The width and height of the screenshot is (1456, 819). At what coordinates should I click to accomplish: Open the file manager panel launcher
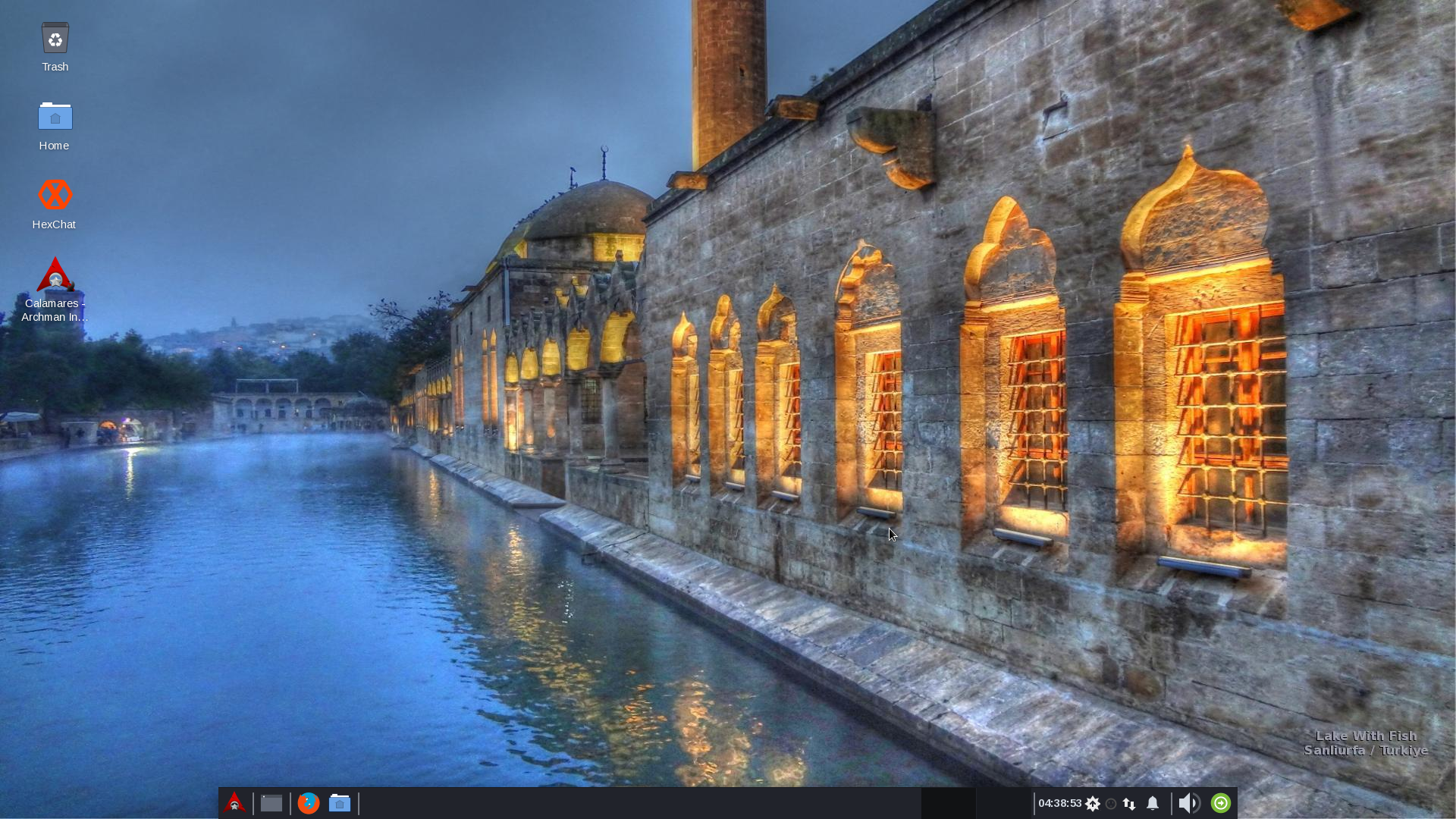pyautogui.click(x=340, y=803)
